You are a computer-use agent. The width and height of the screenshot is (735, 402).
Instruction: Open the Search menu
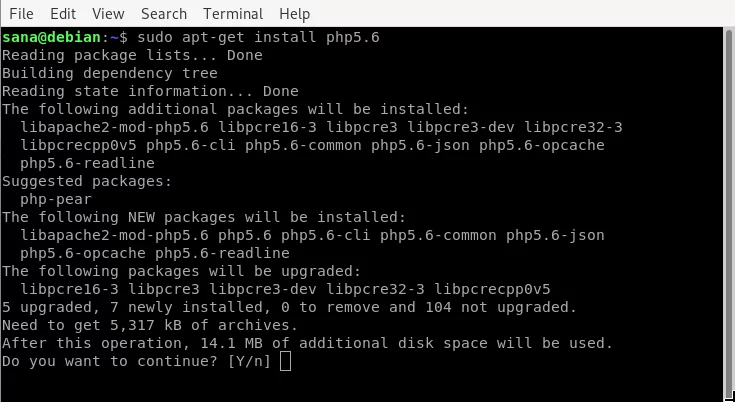[164, 14]
